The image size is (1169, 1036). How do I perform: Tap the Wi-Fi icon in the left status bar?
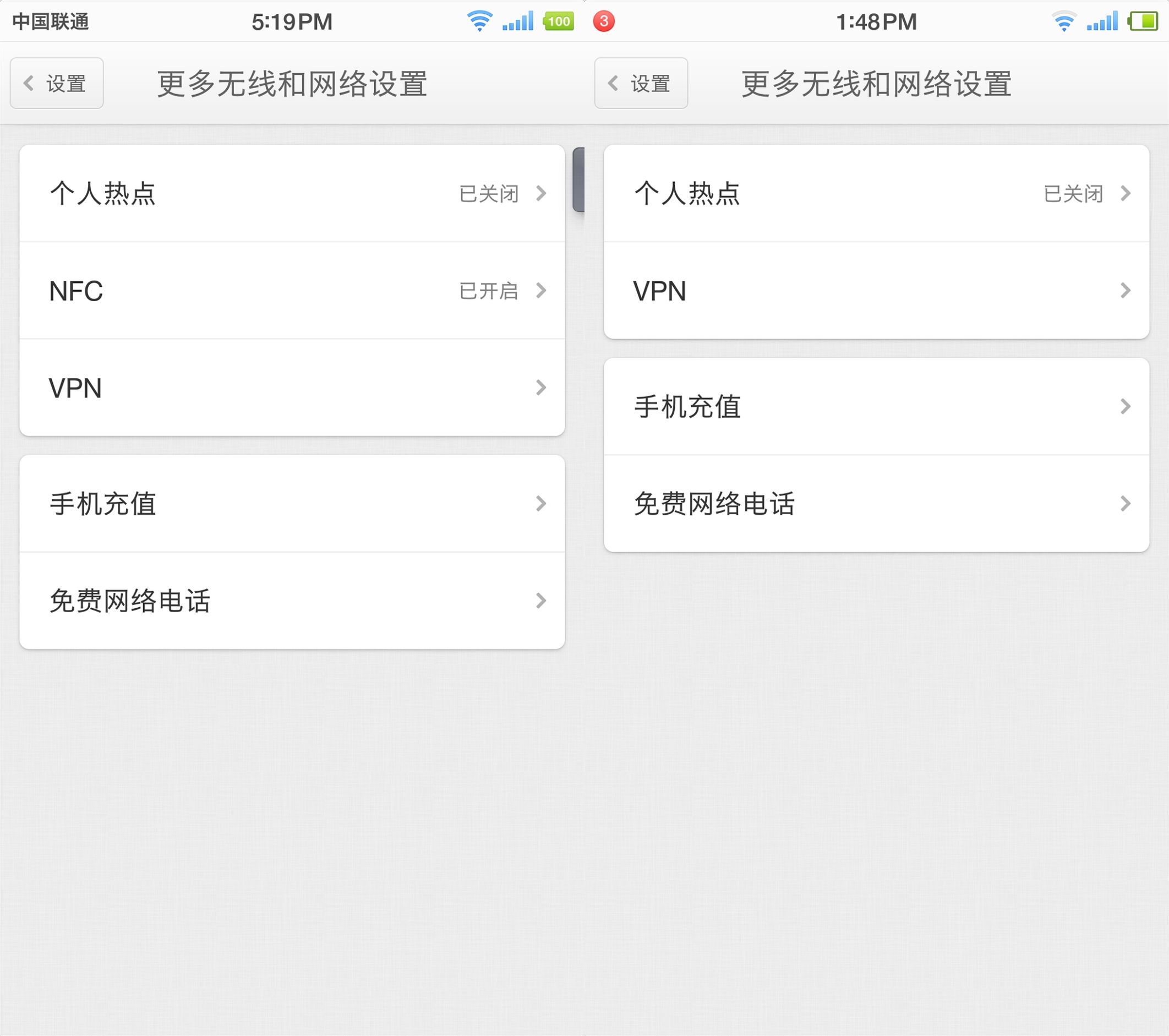pos(479,21)
